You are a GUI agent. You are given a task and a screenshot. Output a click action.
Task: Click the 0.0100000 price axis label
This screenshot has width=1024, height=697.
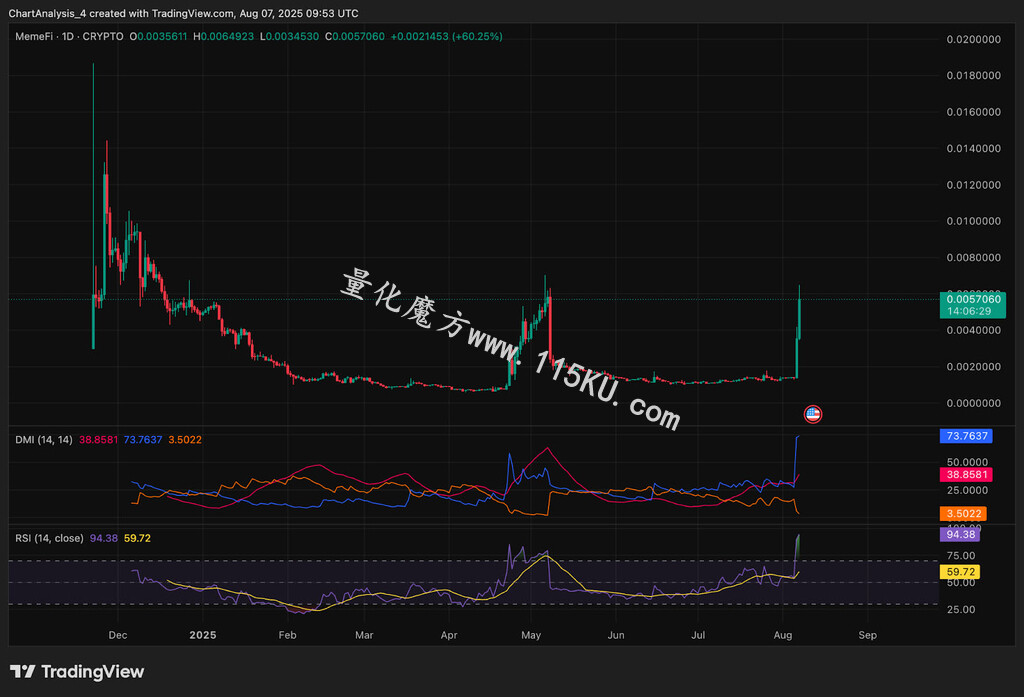pyautogui.click(x=974, y=221)
